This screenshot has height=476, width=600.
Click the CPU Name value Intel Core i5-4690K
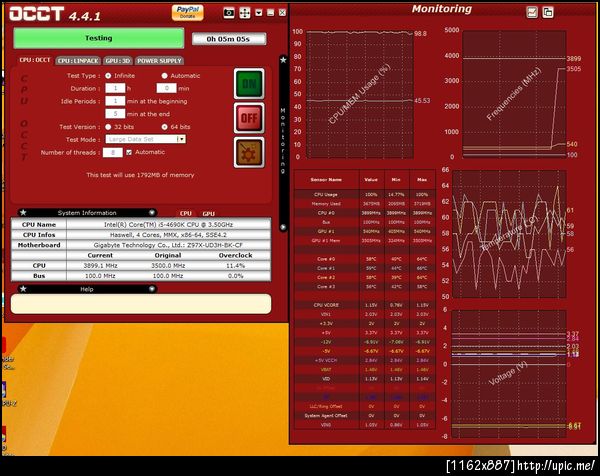(168, 225)
